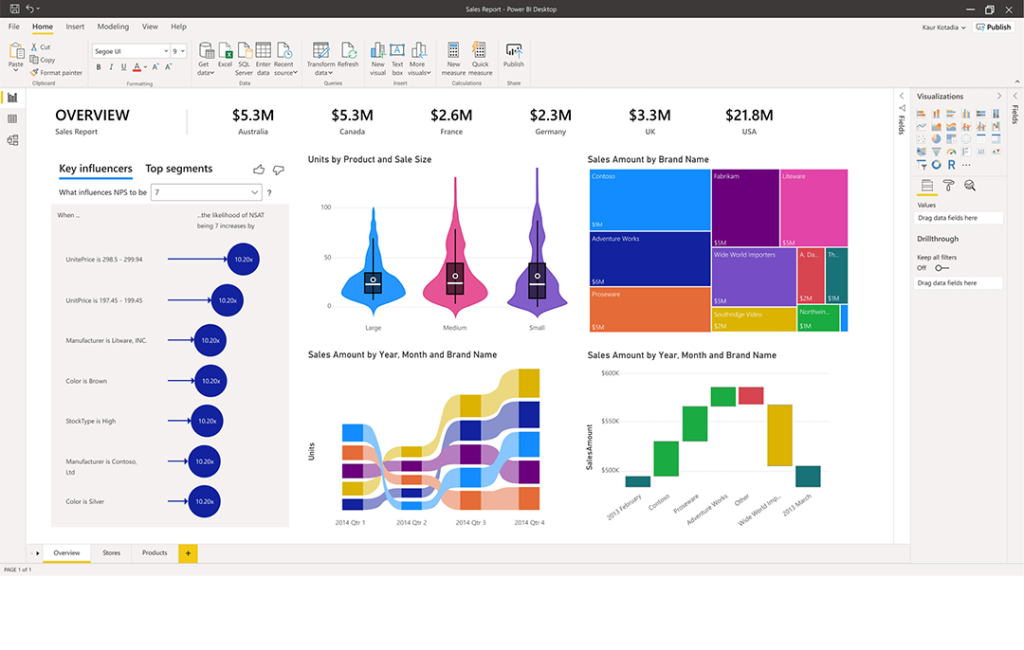Toggle Underline formatting
Image resolution: width=1024 pixels, height=650 pixels.
point(123,67)
